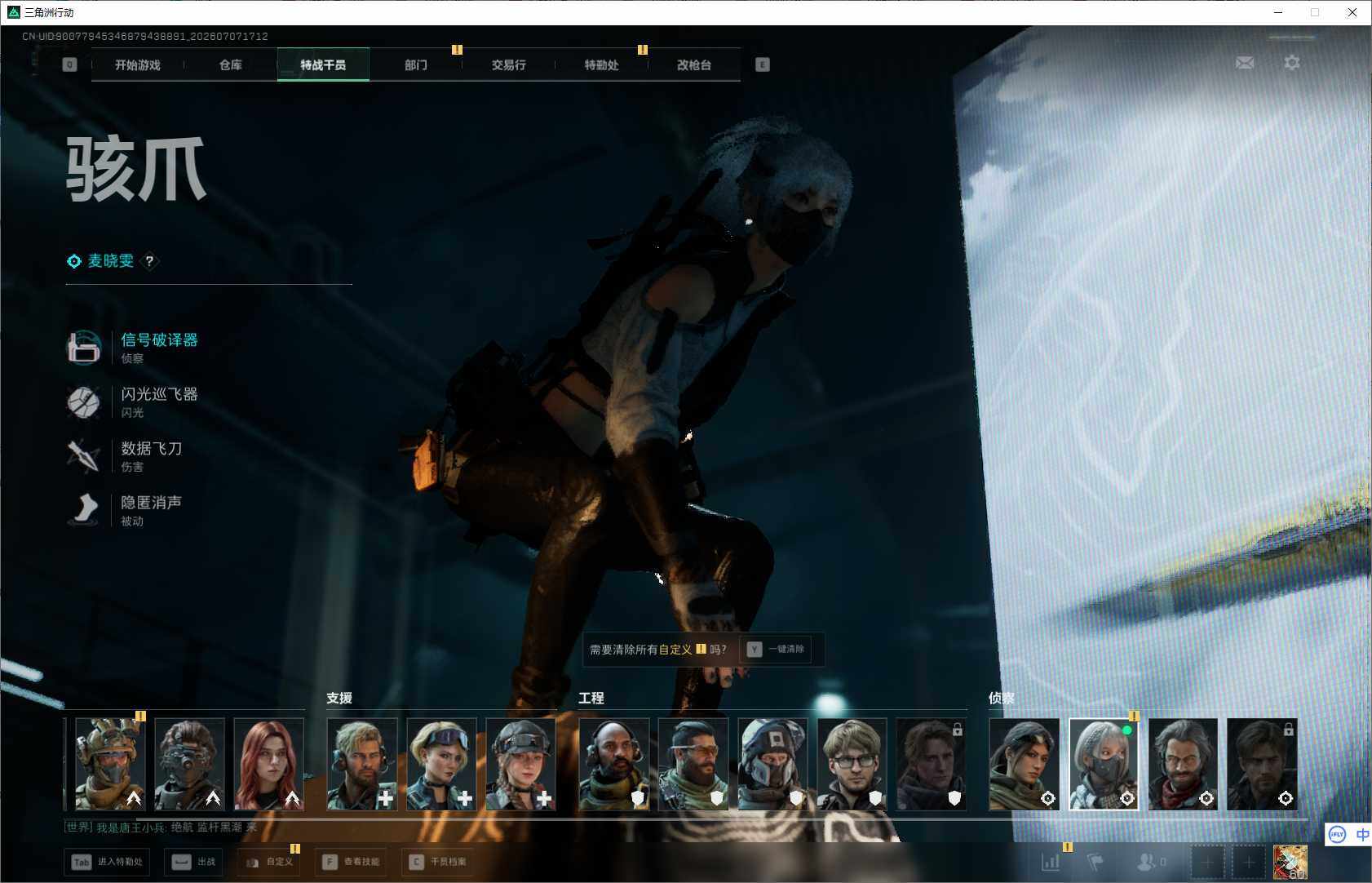Image resolution: width=1372 pixels, height=883 pixels.
Task: Click the second empty squad plus slot
Action: (1249, 862)
